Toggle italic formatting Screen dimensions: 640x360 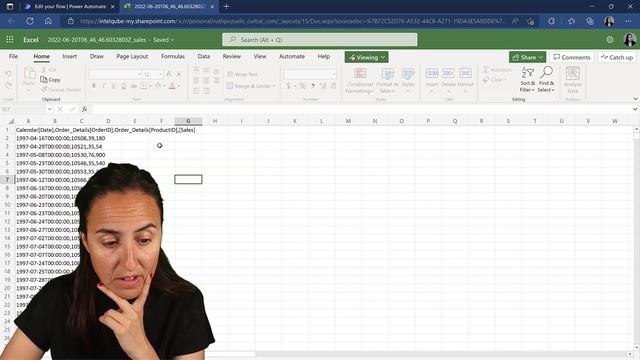pyautogui.click(x=103, y=86)
